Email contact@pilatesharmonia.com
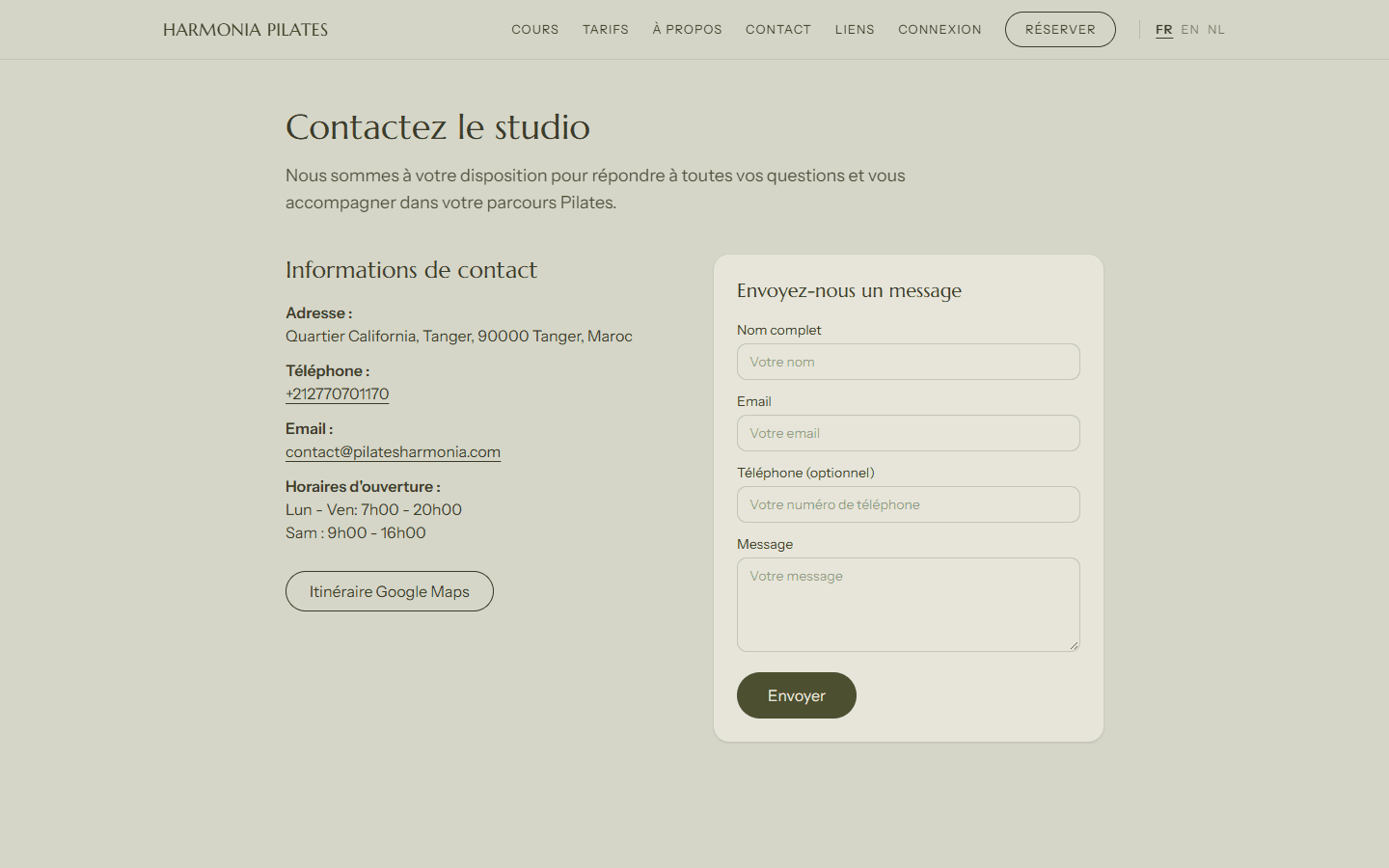The height and width of the screenshot is (868, 1389). click(x=393, y=451)
